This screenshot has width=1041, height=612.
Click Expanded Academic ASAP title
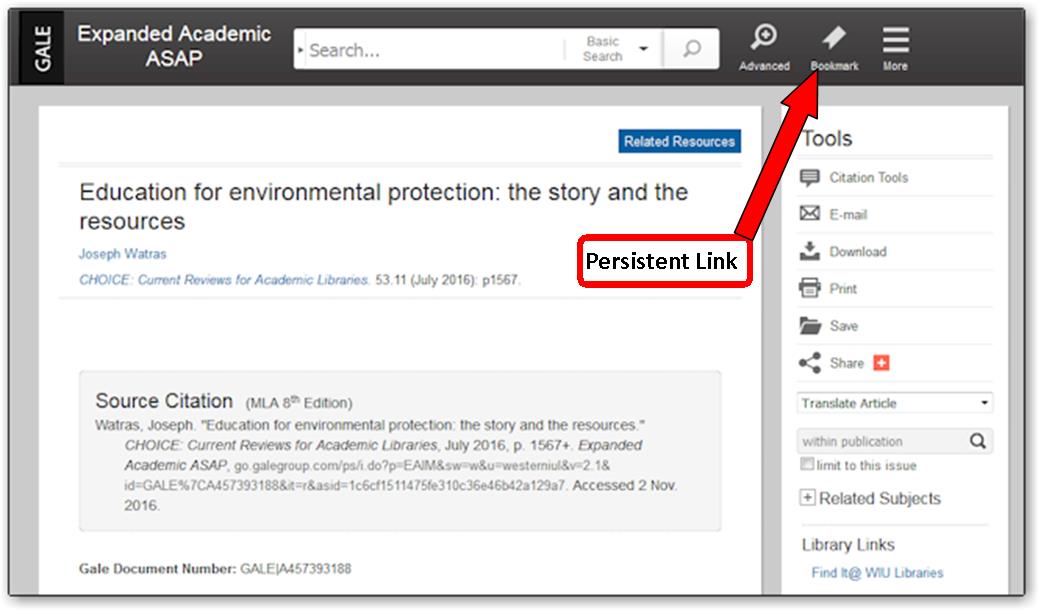174,46
